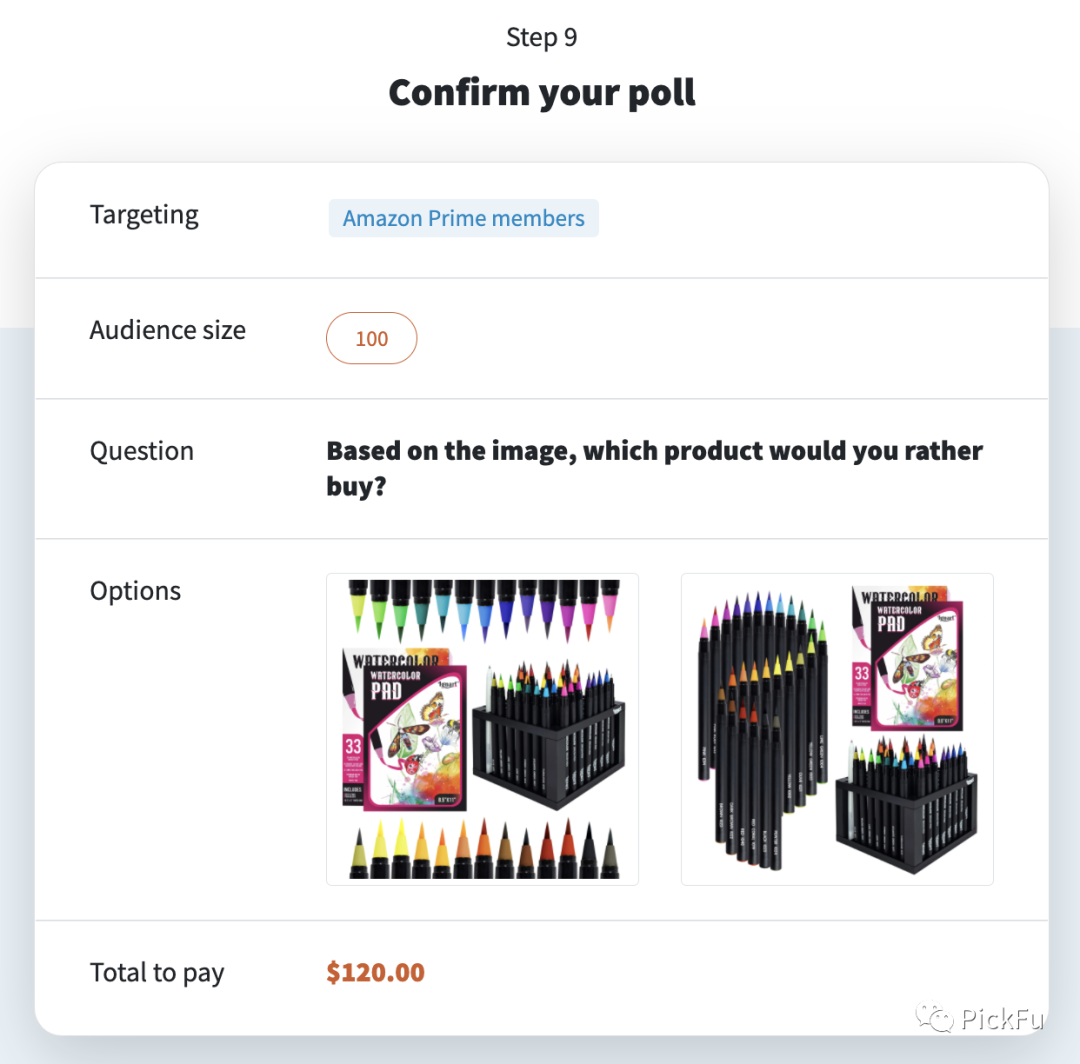Click the audience size 100 pill
The width and height of the screenshot is (1080, 1064).
tap(371, 338)
